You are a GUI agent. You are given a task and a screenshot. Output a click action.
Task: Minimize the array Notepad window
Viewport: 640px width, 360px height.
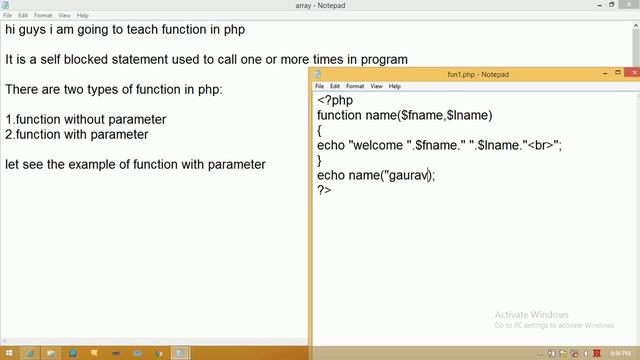pyautogui.click(x=599, y=5)
